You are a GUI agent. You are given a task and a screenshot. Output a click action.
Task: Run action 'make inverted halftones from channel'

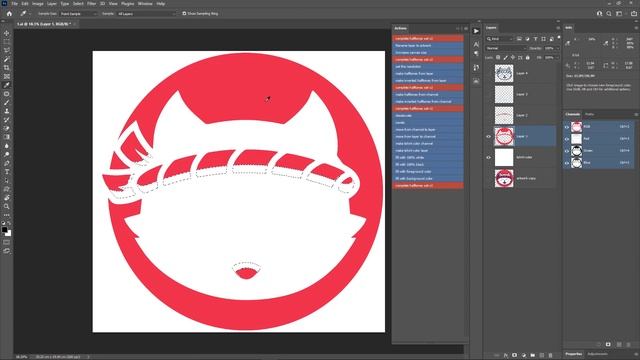point(428,101)
